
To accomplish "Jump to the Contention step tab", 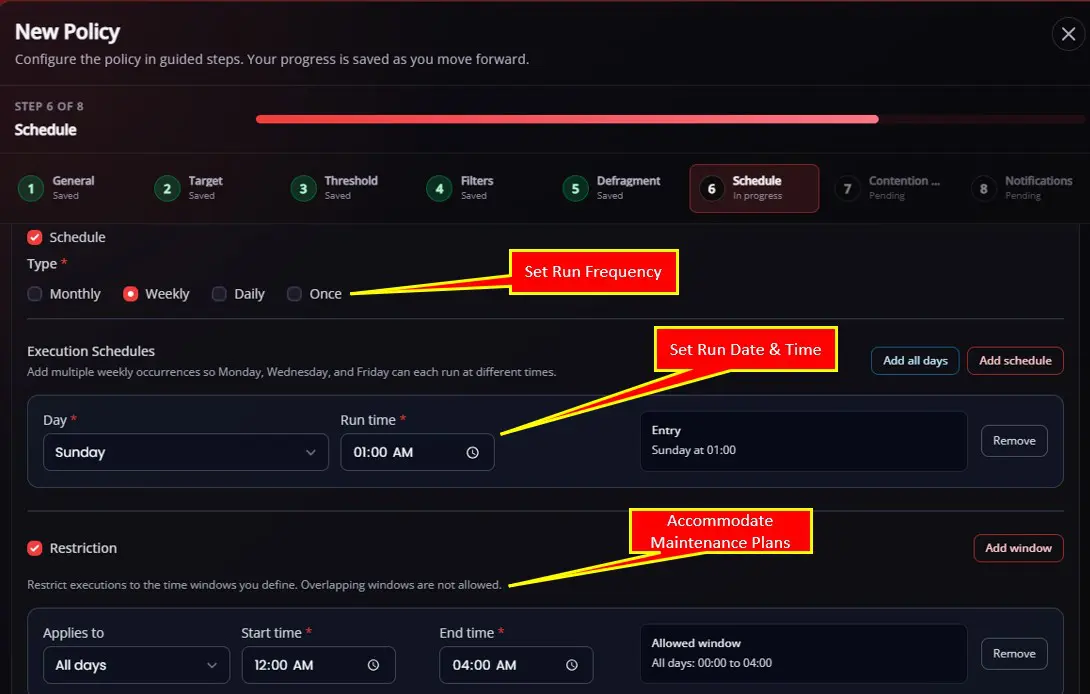I will tap(891, 188).
